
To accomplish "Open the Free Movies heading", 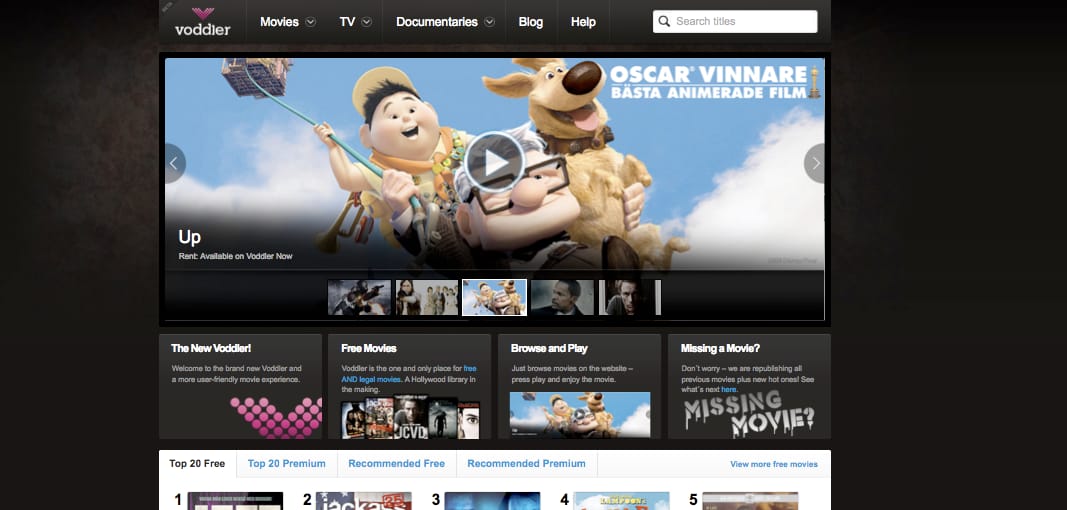I will point(369,348).
